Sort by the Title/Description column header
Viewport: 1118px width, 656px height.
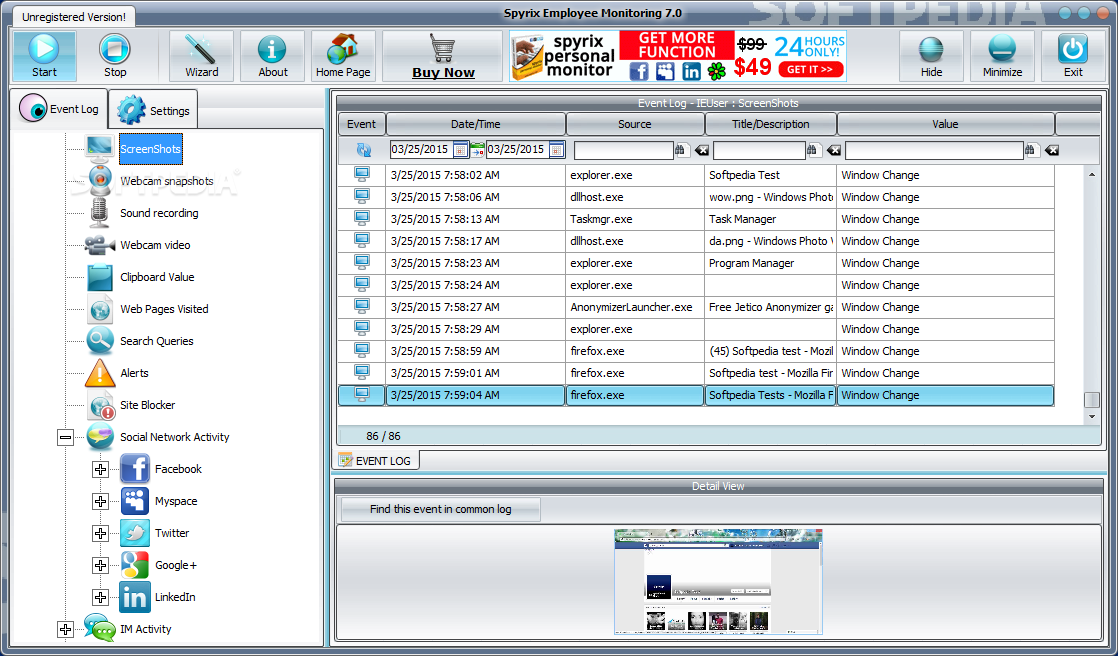click(x=771, y=124)
